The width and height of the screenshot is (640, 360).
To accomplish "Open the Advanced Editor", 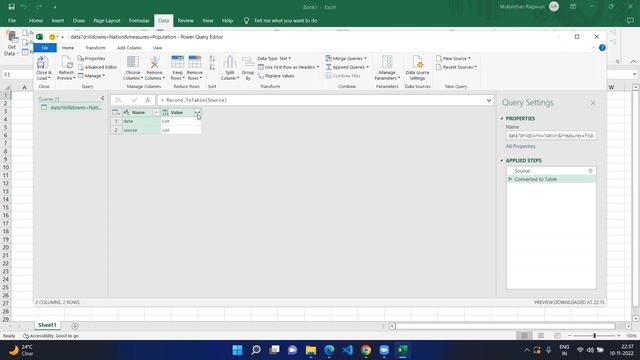I will tap(98, 67).
